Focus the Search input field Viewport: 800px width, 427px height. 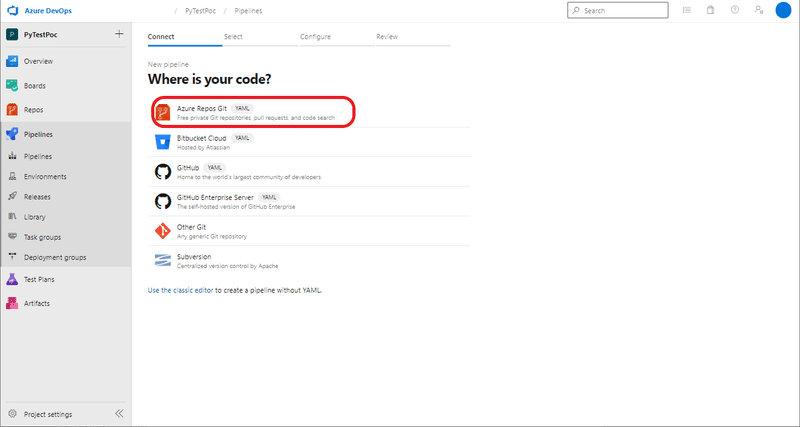(x=617, y=10)
